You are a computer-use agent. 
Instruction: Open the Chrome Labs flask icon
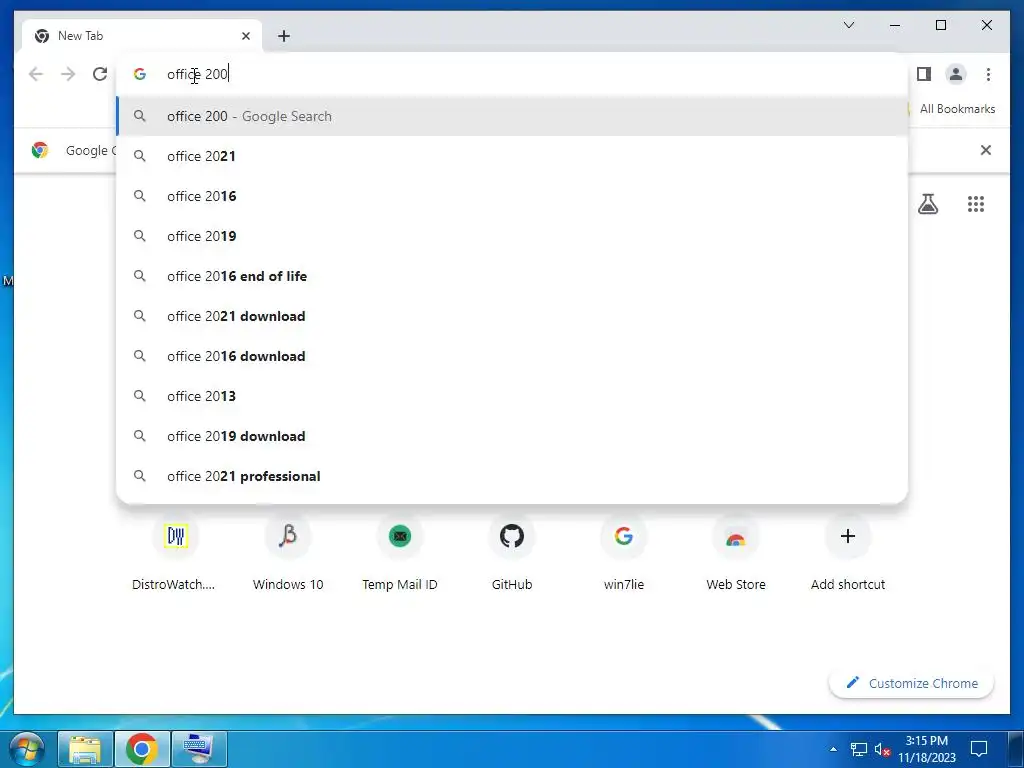(x=928, y=204)
